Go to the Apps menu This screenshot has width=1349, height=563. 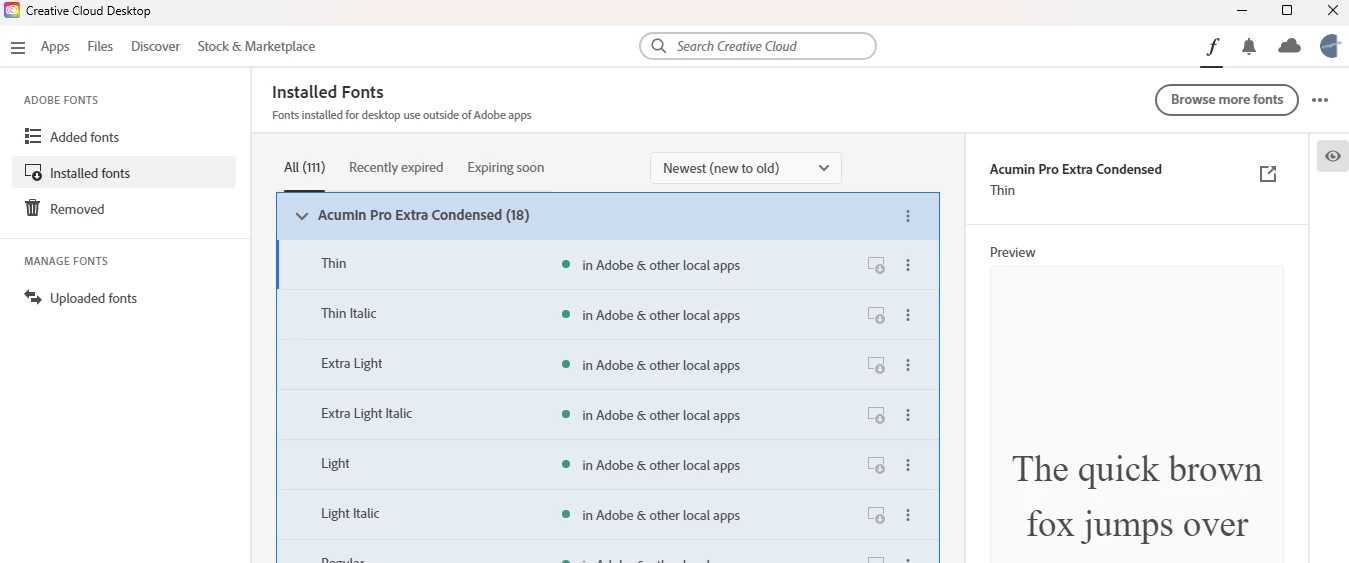(55, 46)
